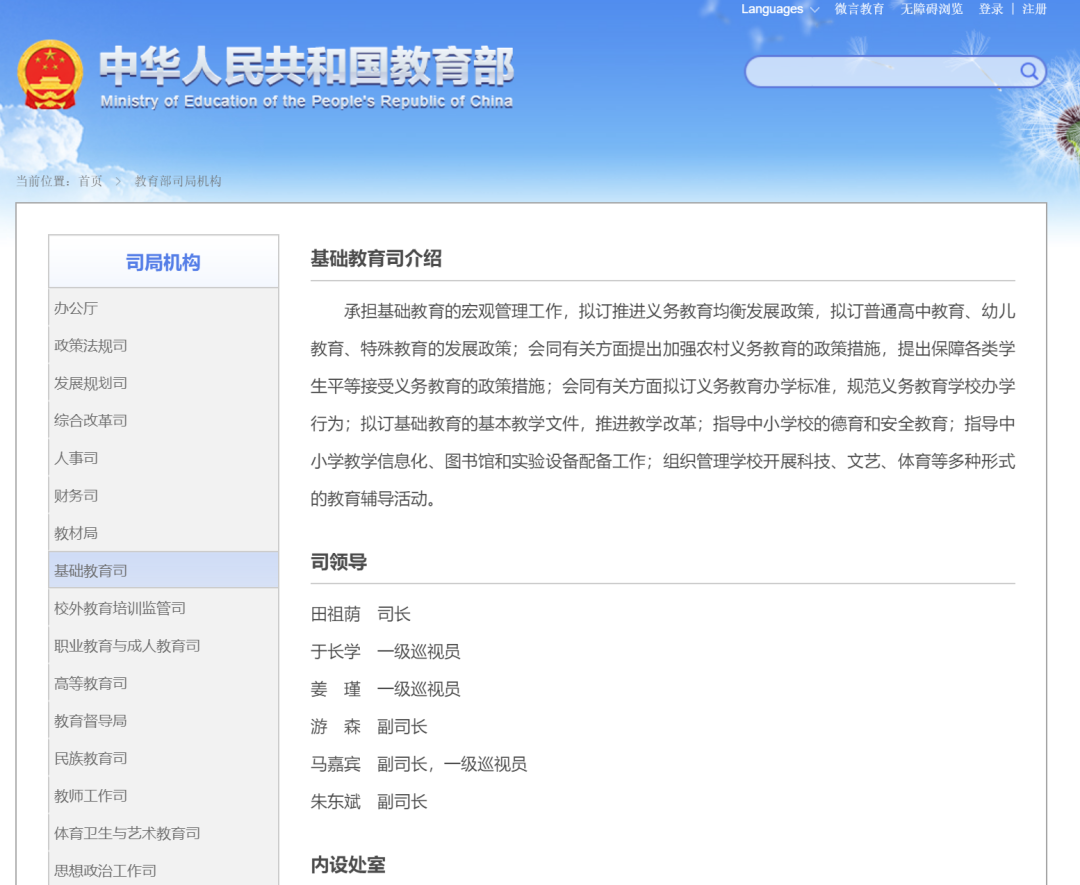Image resolution: width=1080 pixels, height=885 pixels.
Task: Open 无障碍浏览 accessibility mode
Action: 931,9
